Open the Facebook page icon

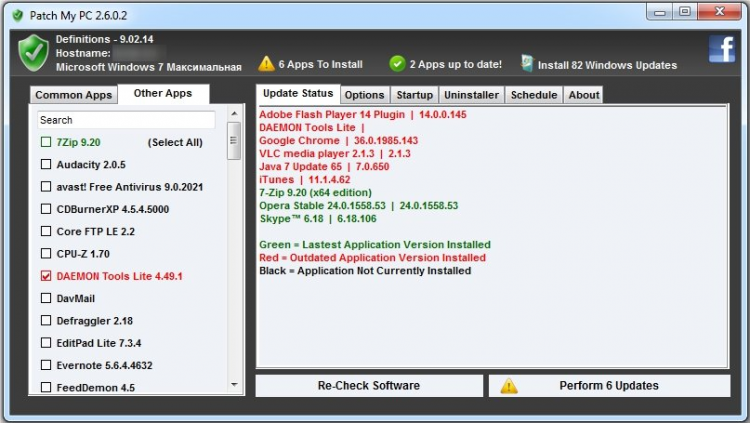[722, 49]
